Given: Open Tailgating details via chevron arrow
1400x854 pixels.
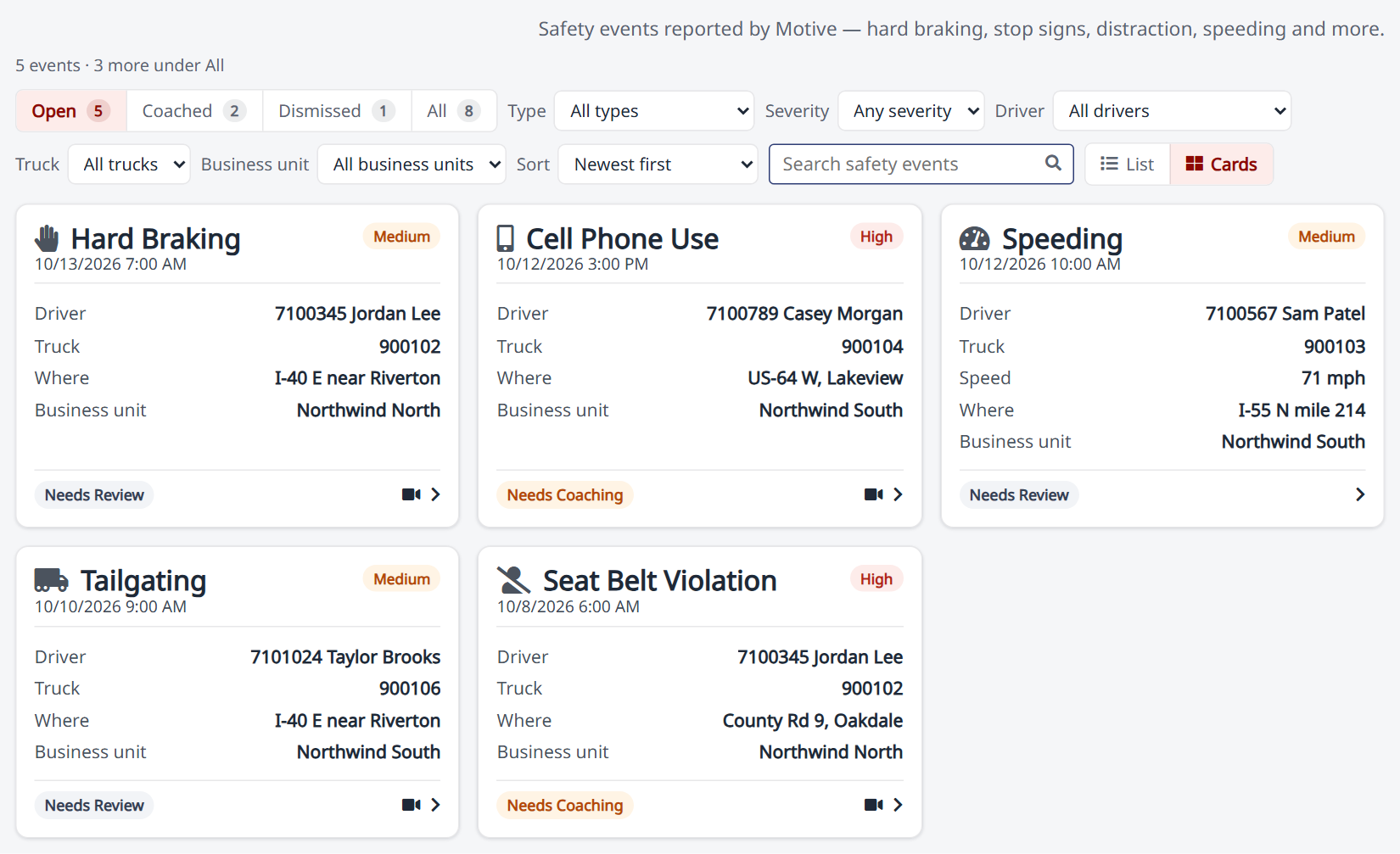Looking at the screenshot, I should click(x=435, y=805).
